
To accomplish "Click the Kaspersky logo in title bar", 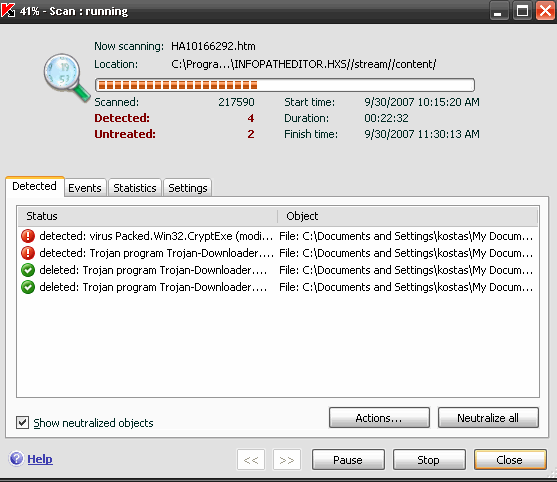I will 8,10.
